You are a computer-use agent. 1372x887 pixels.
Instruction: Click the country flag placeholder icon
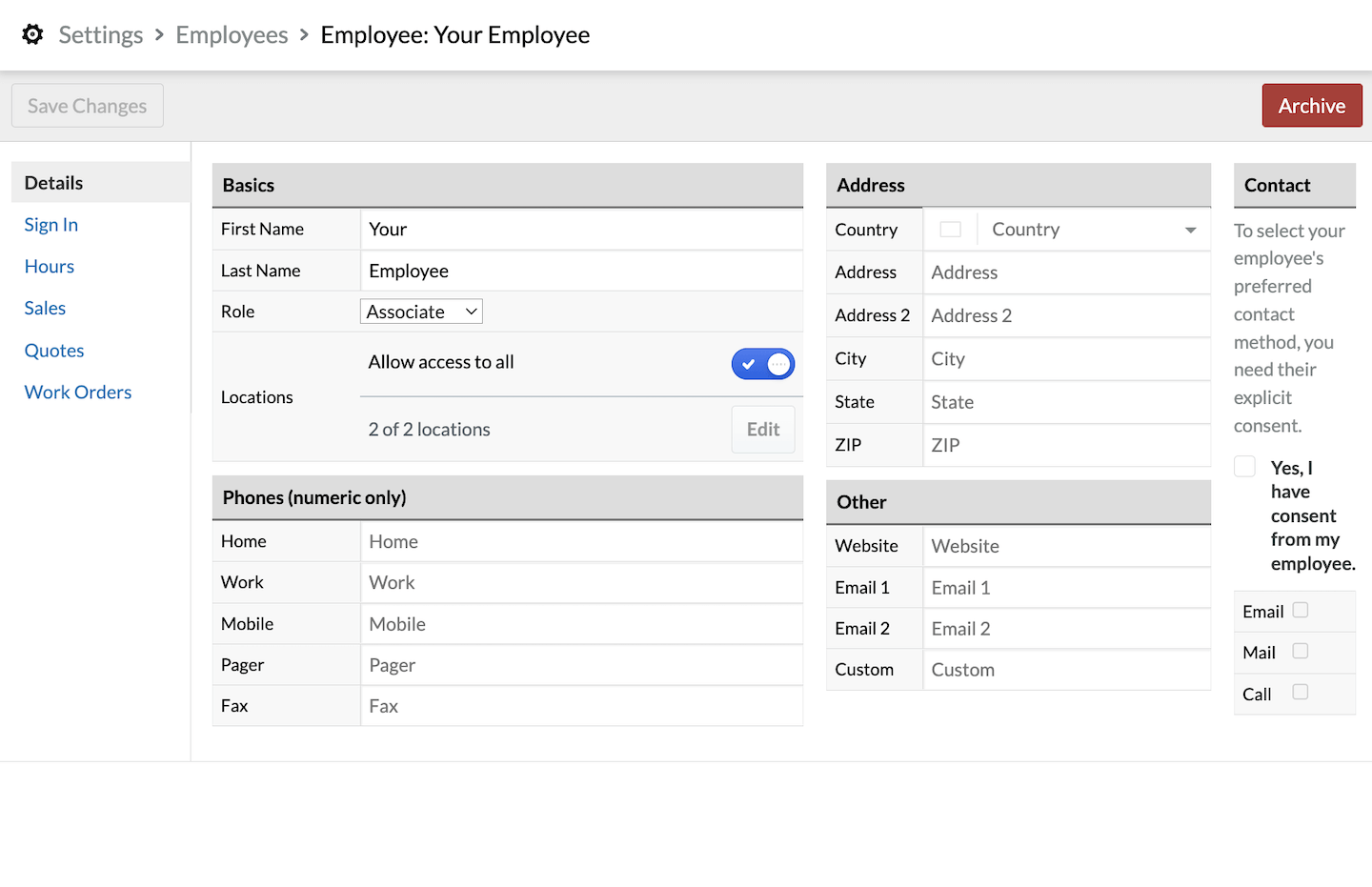[x=950, y=230]
